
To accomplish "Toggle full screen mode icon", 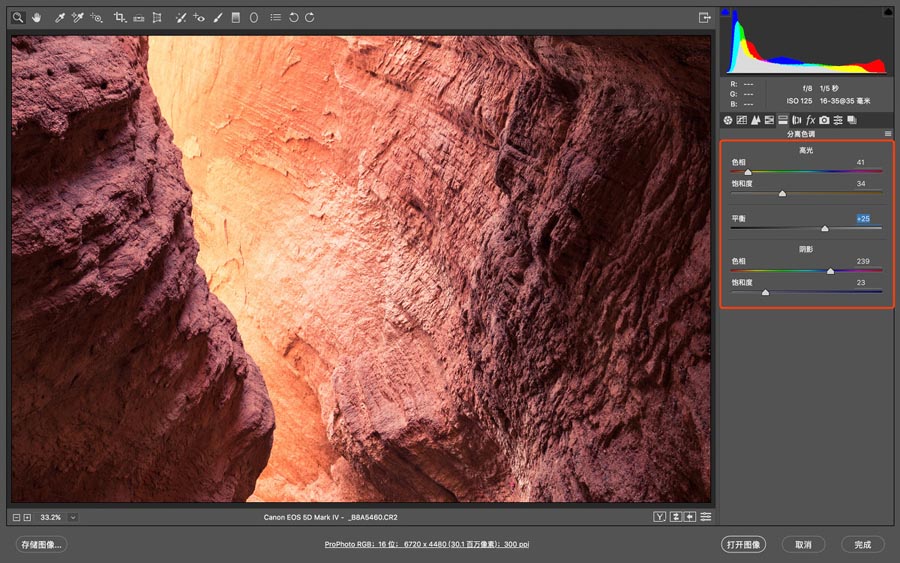I will tap(704, 17).
